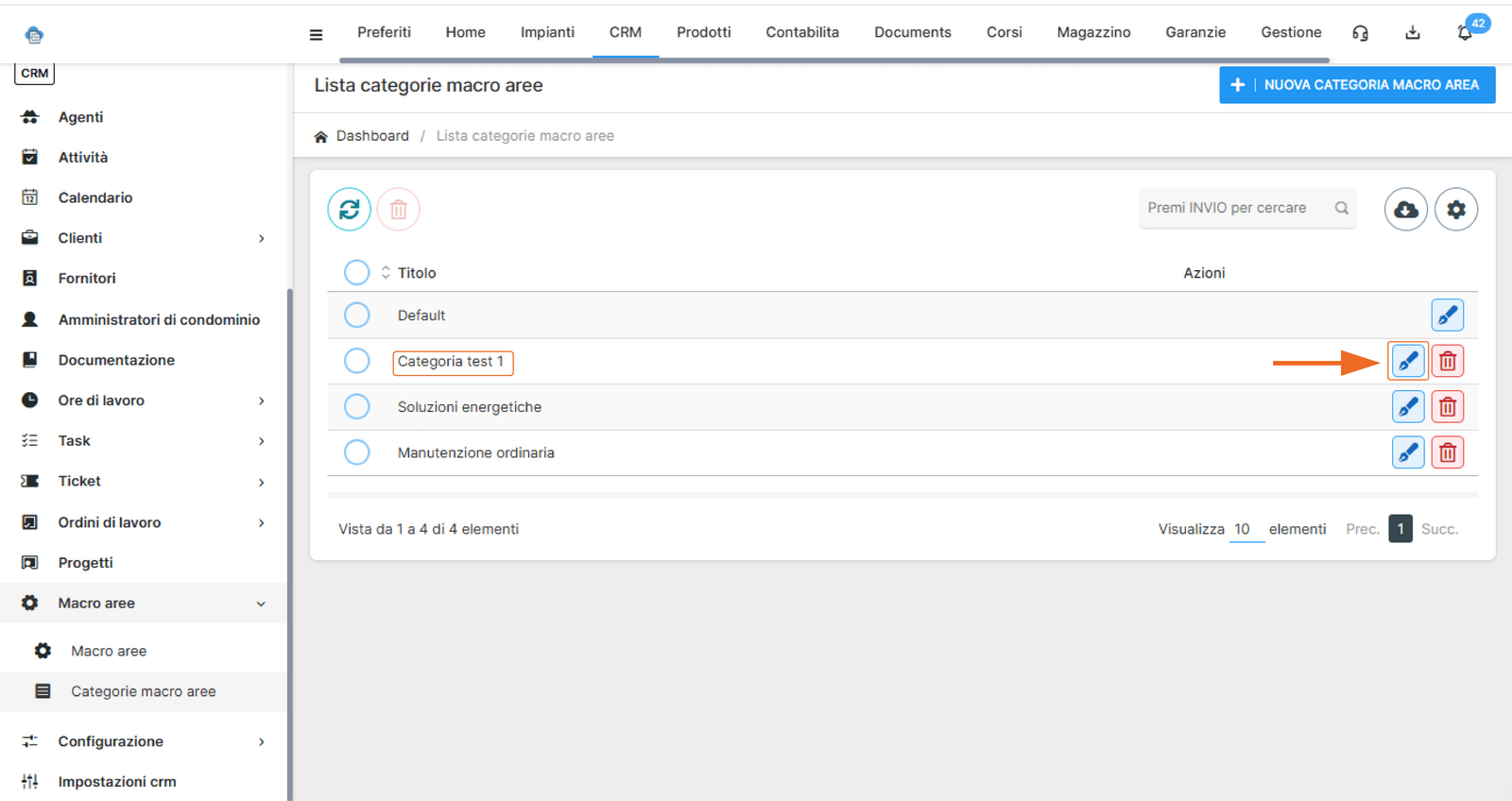Expand the Ticket sidebar submenu

click(x=262, y=483)
